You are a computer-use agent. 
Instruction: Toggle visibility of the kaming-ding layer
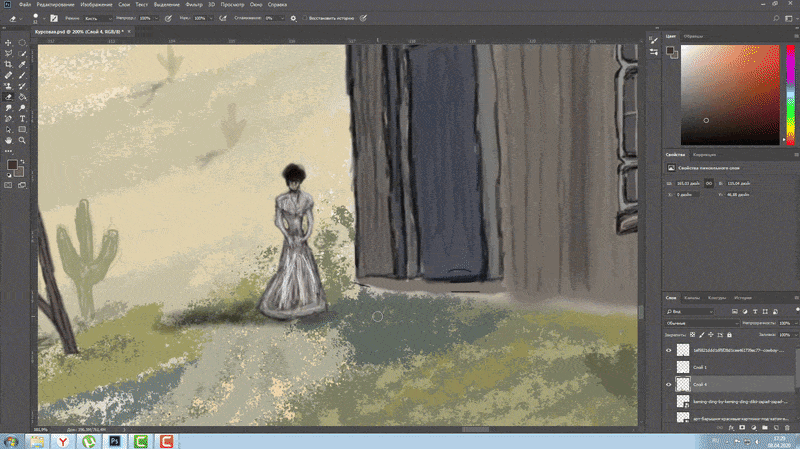(668, 402)
